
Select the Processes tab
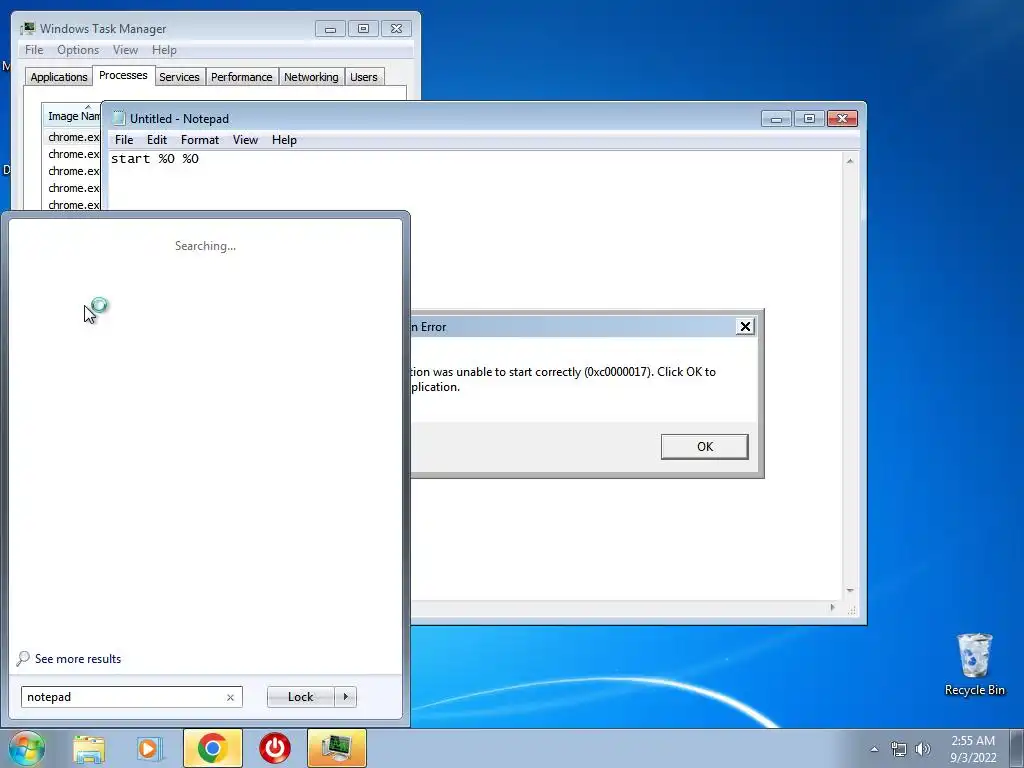click(123, 75)
